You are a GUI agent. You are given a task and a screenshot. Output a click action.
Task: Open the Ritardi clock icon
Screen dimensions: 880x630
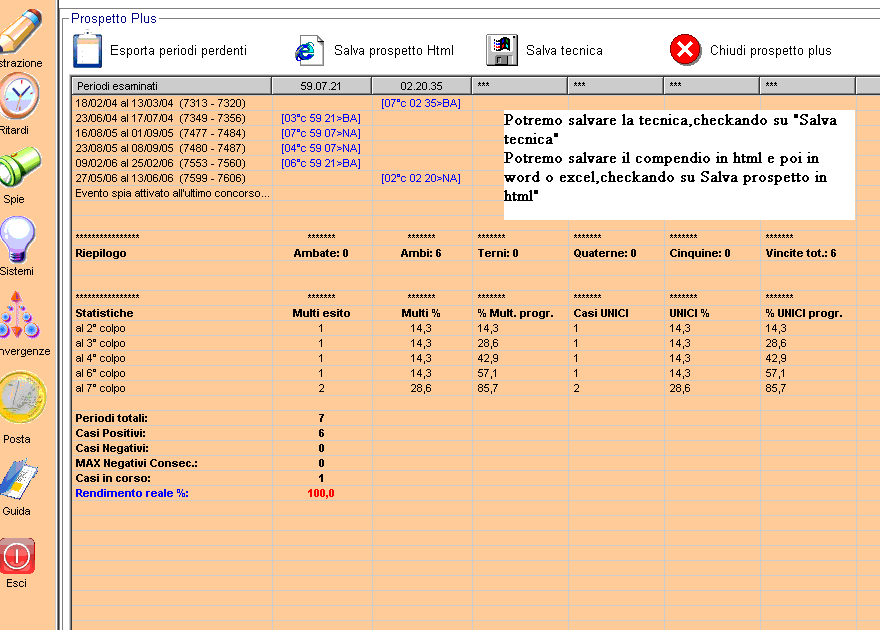[19, 96]
